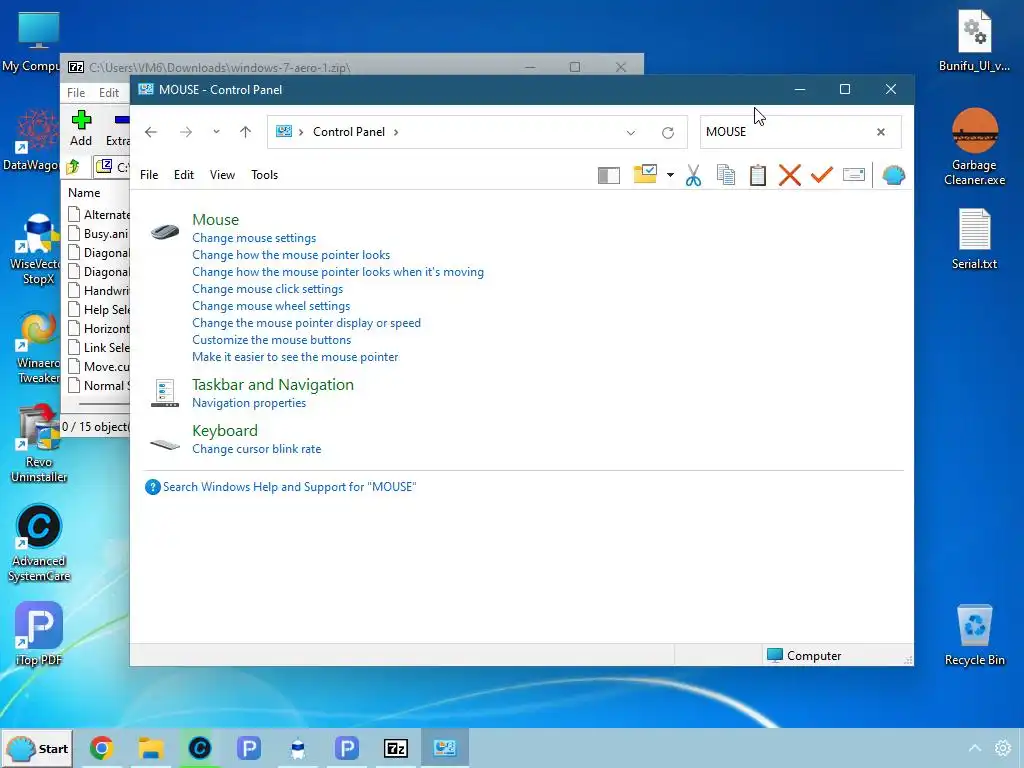Open Change mouse wheel settings
The width and height of the screenshot is (1024, 768).
pos(271,306)
